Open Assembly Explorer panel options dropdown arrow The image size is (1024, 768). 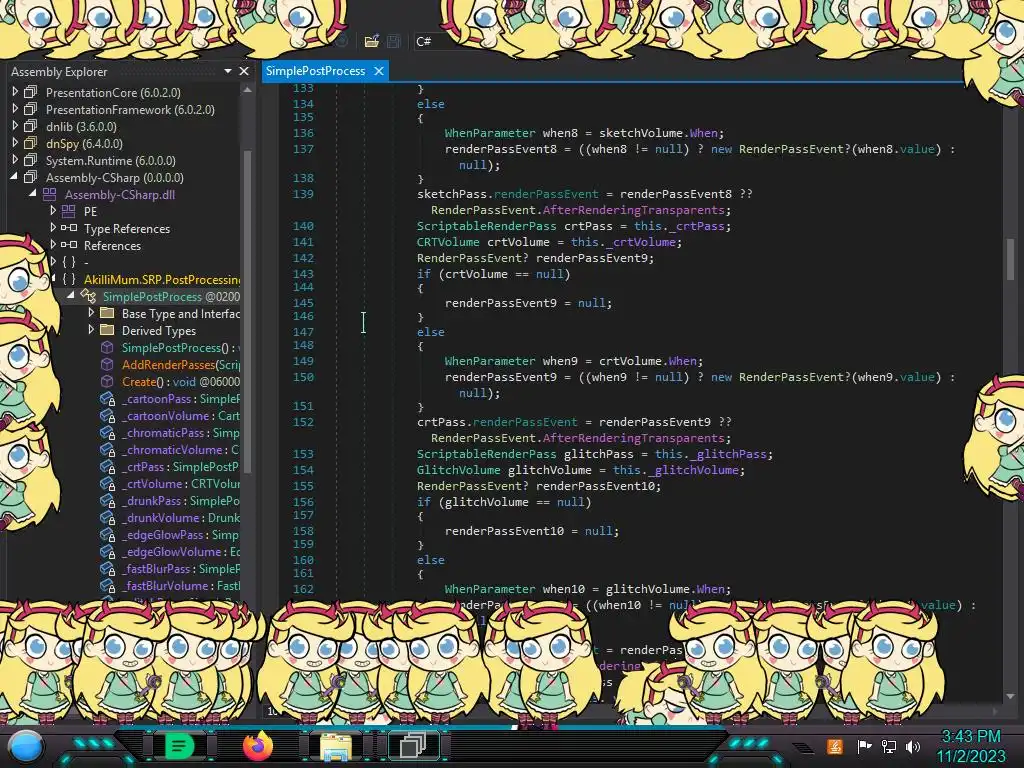[x=228, y=71]
